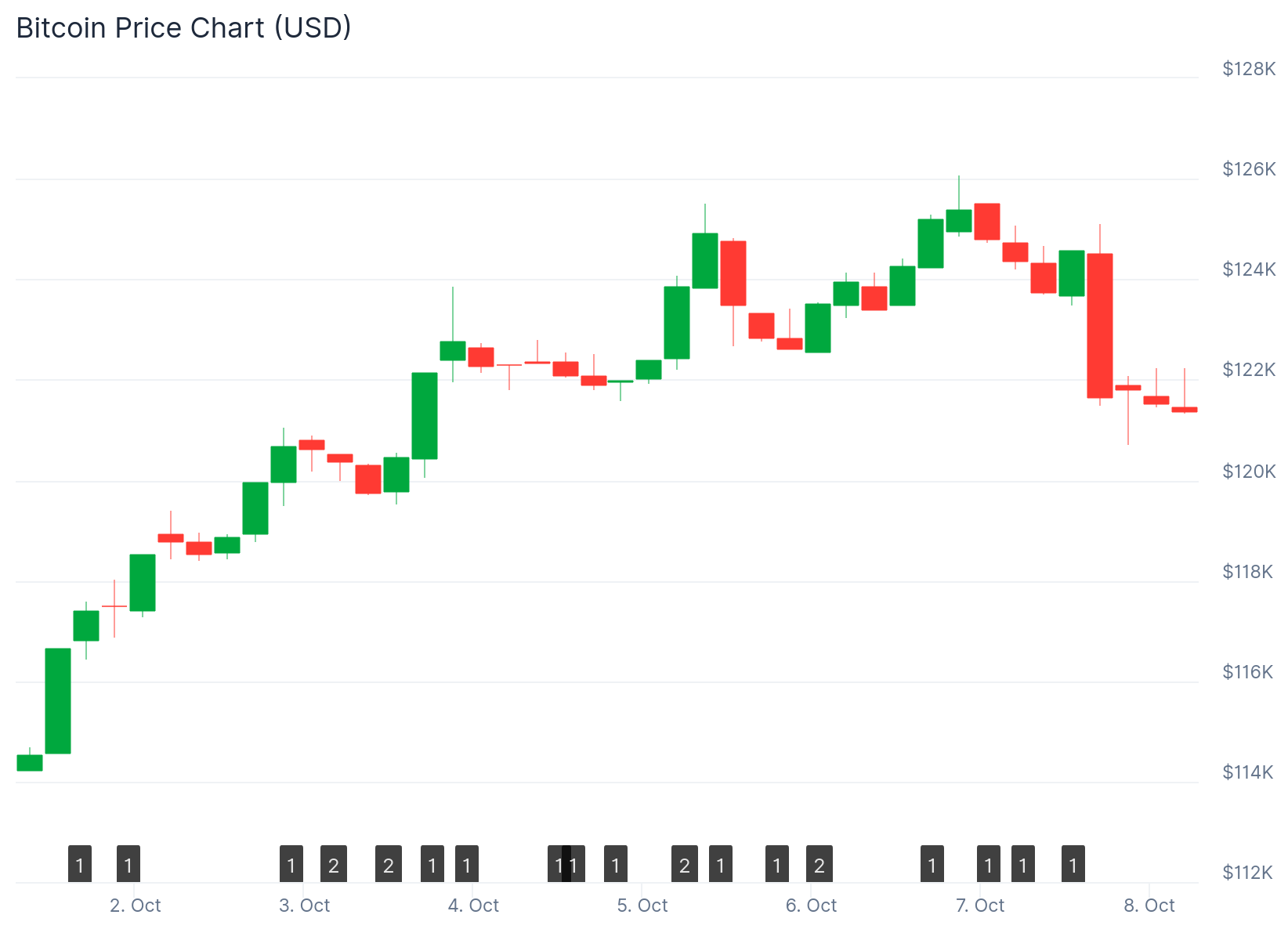Select the tall green candle rising from $114K

pos(58,701)
